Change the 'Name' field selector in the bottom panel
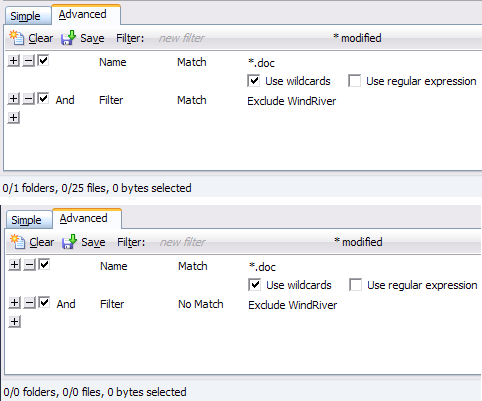 pos(114,266)
